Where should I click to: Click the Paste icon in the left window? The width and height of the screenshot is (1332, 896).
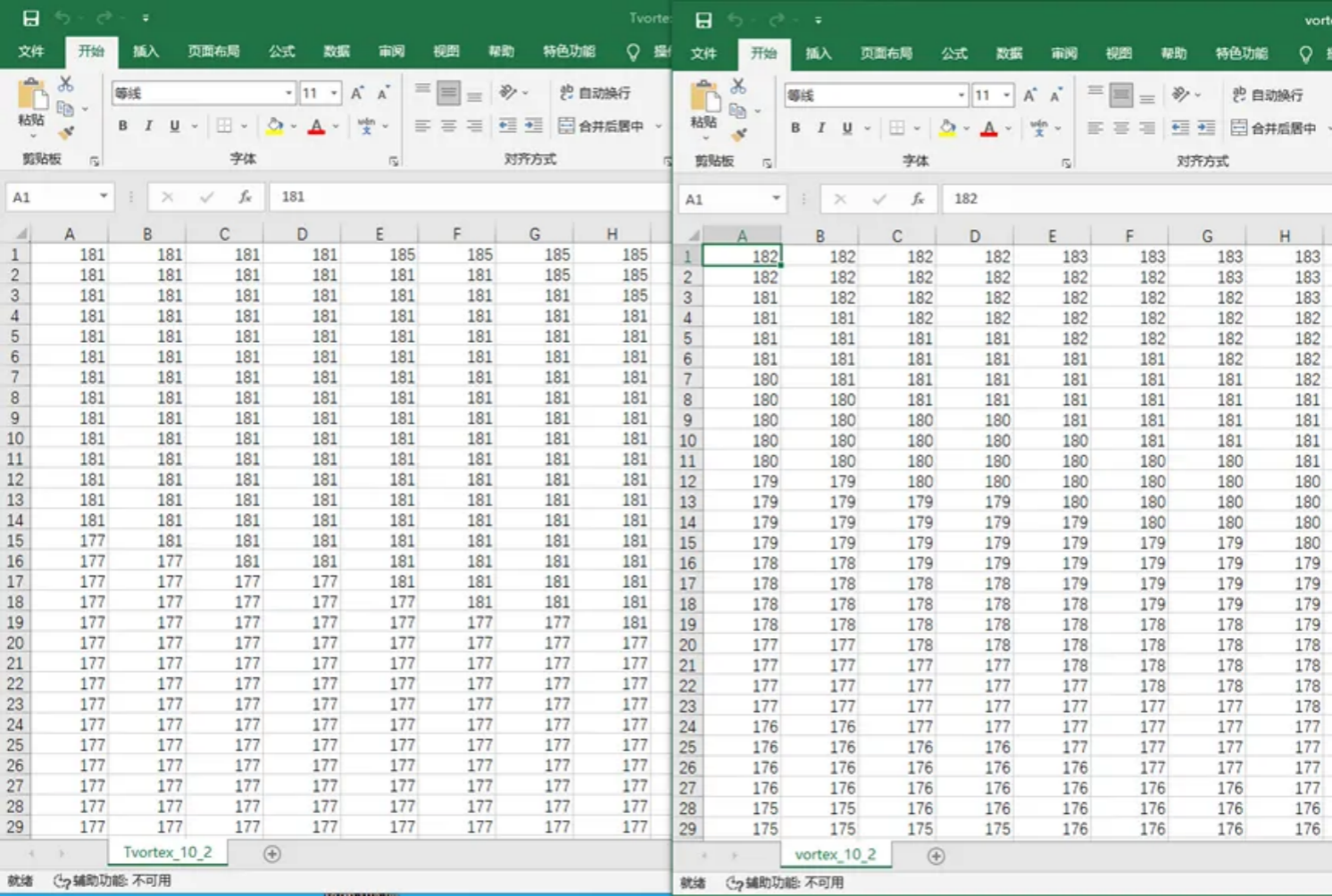tap(31, 95)
